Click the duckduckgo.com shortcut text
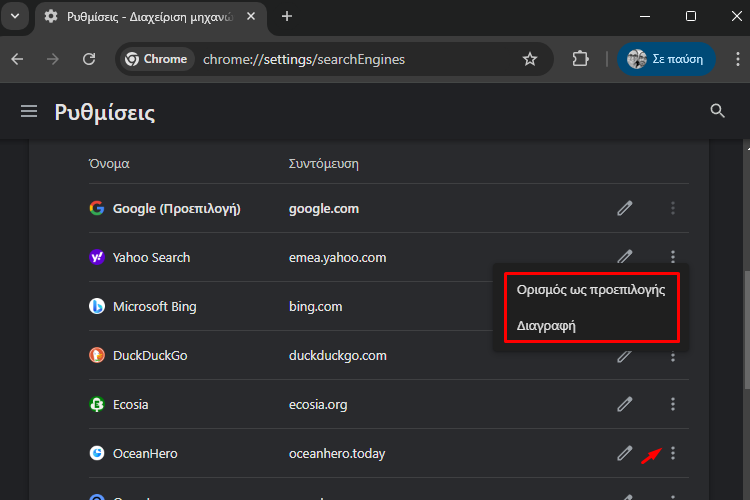 click(x=337, y=356)
